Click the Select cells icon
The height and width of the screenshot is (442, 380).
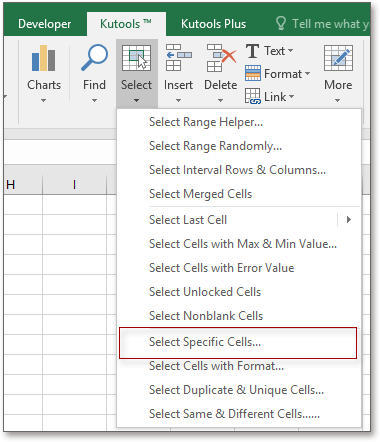point(136,58)
